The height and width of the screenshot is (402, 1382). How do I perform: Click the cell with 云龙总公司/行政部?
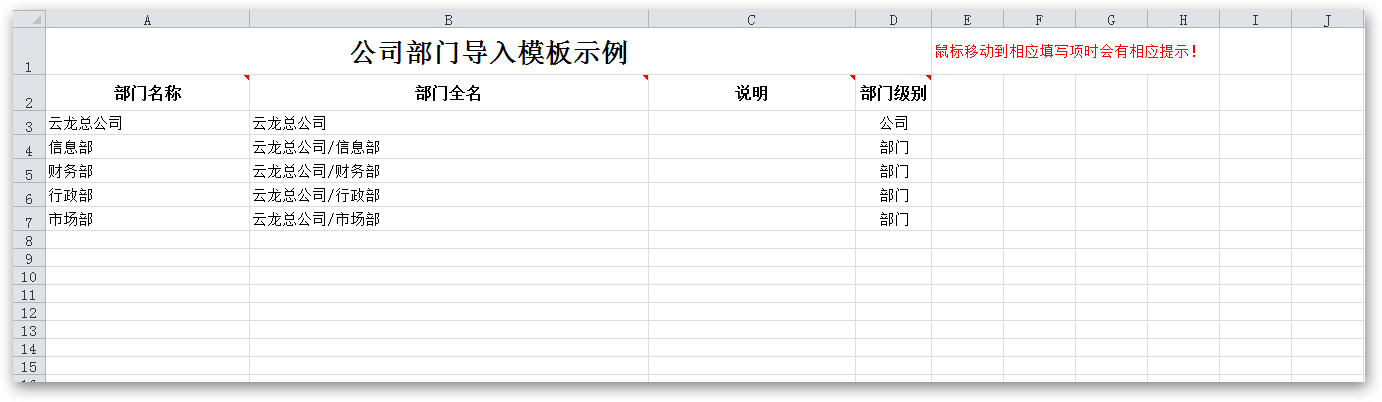point(448,196)
